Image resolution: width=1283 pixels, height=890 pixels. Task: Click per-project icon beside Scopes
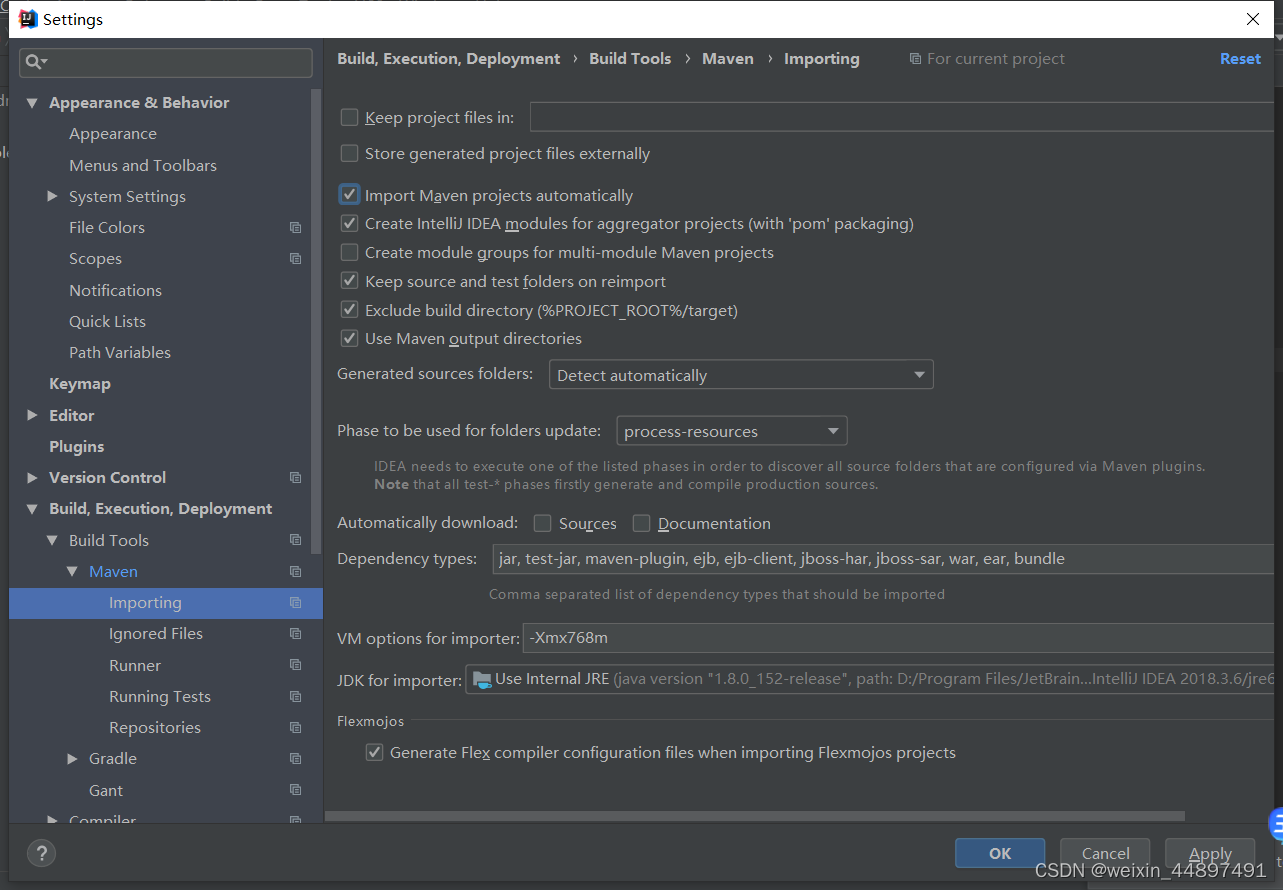click(x=295, y=259)
